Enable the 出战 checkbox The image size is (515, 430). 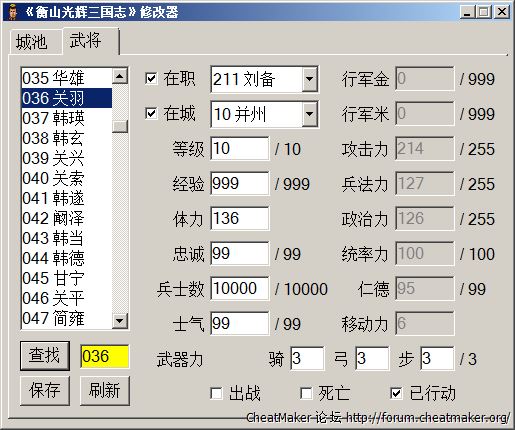point(217,393)
